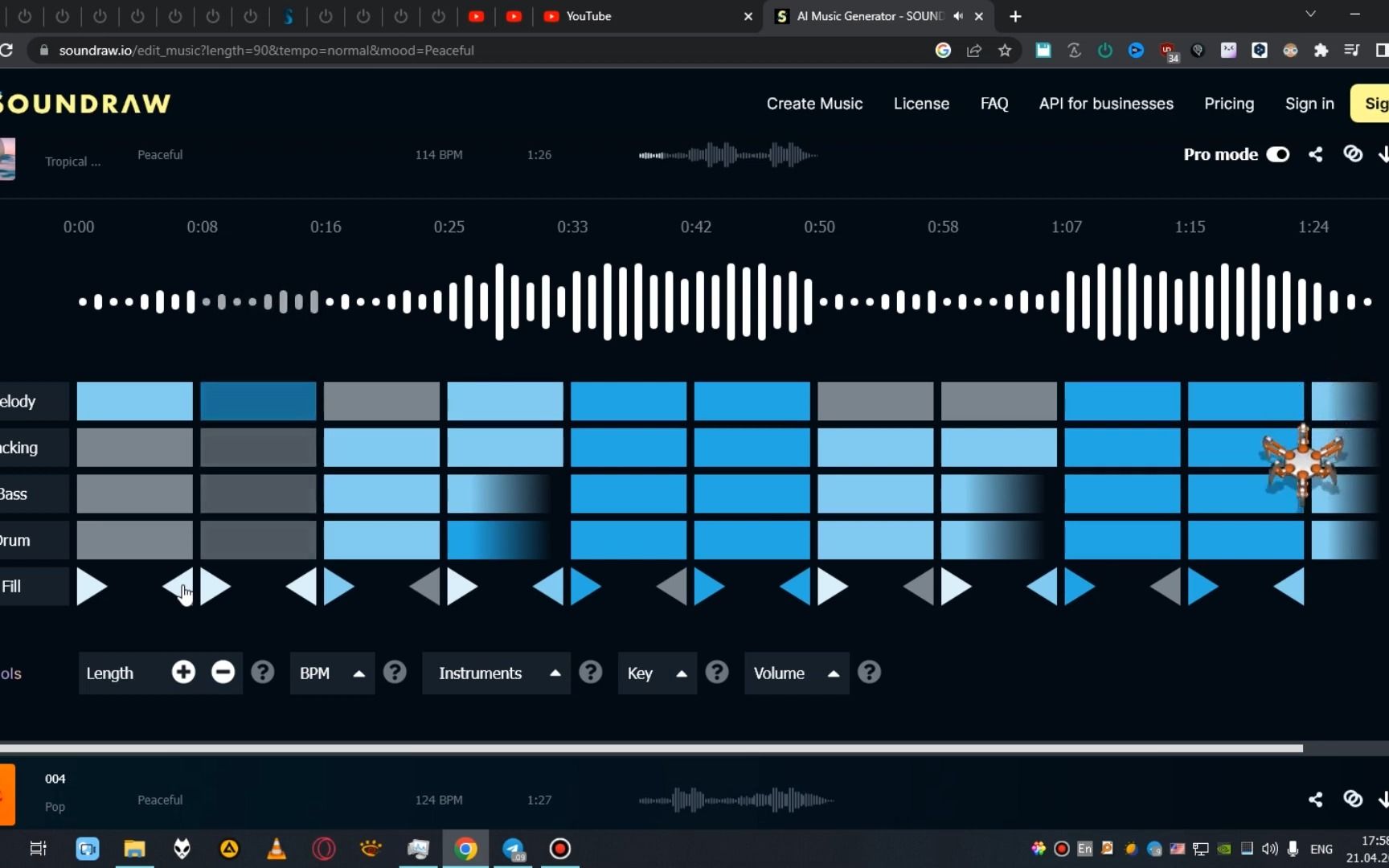Click the Create Music menu item
1389x868 pixels.
pos(814,103)
